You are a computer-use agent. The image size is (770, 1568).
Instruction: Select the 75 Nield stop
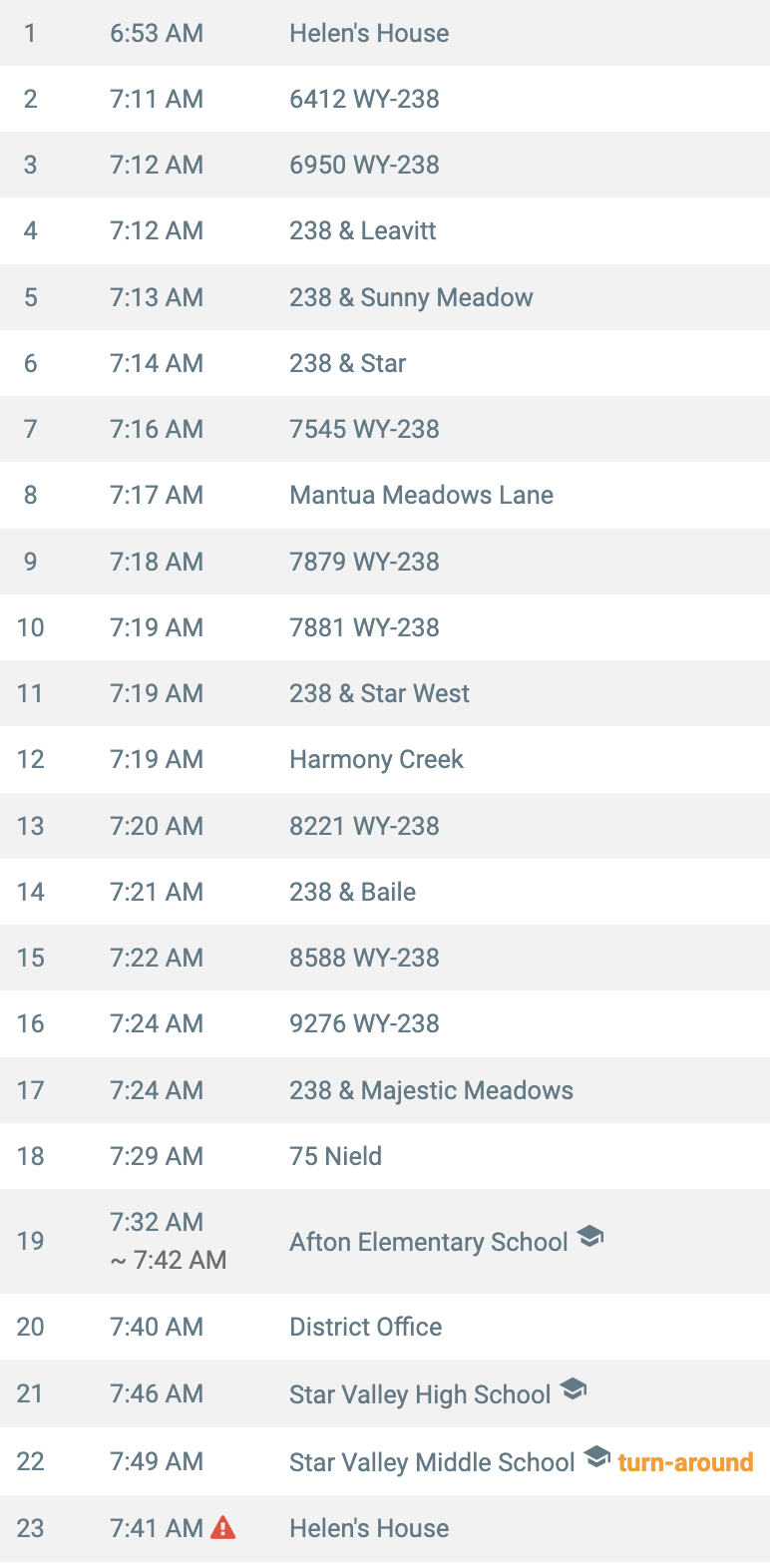click(385, 1156)
